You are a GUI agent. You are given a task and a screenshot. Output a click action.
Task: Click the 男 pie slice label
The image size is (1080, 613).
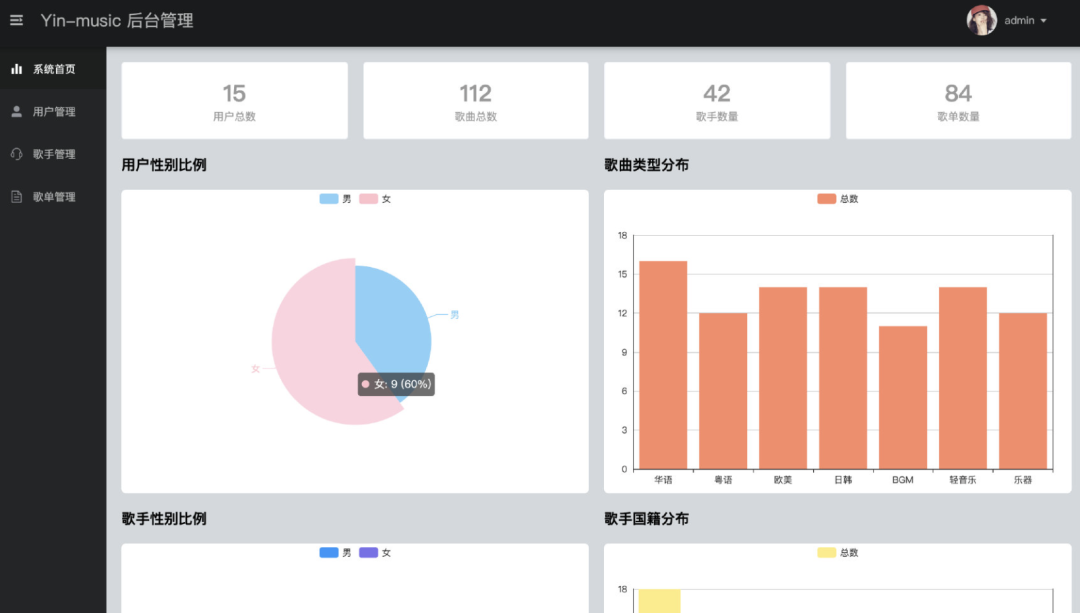[455, 315]
